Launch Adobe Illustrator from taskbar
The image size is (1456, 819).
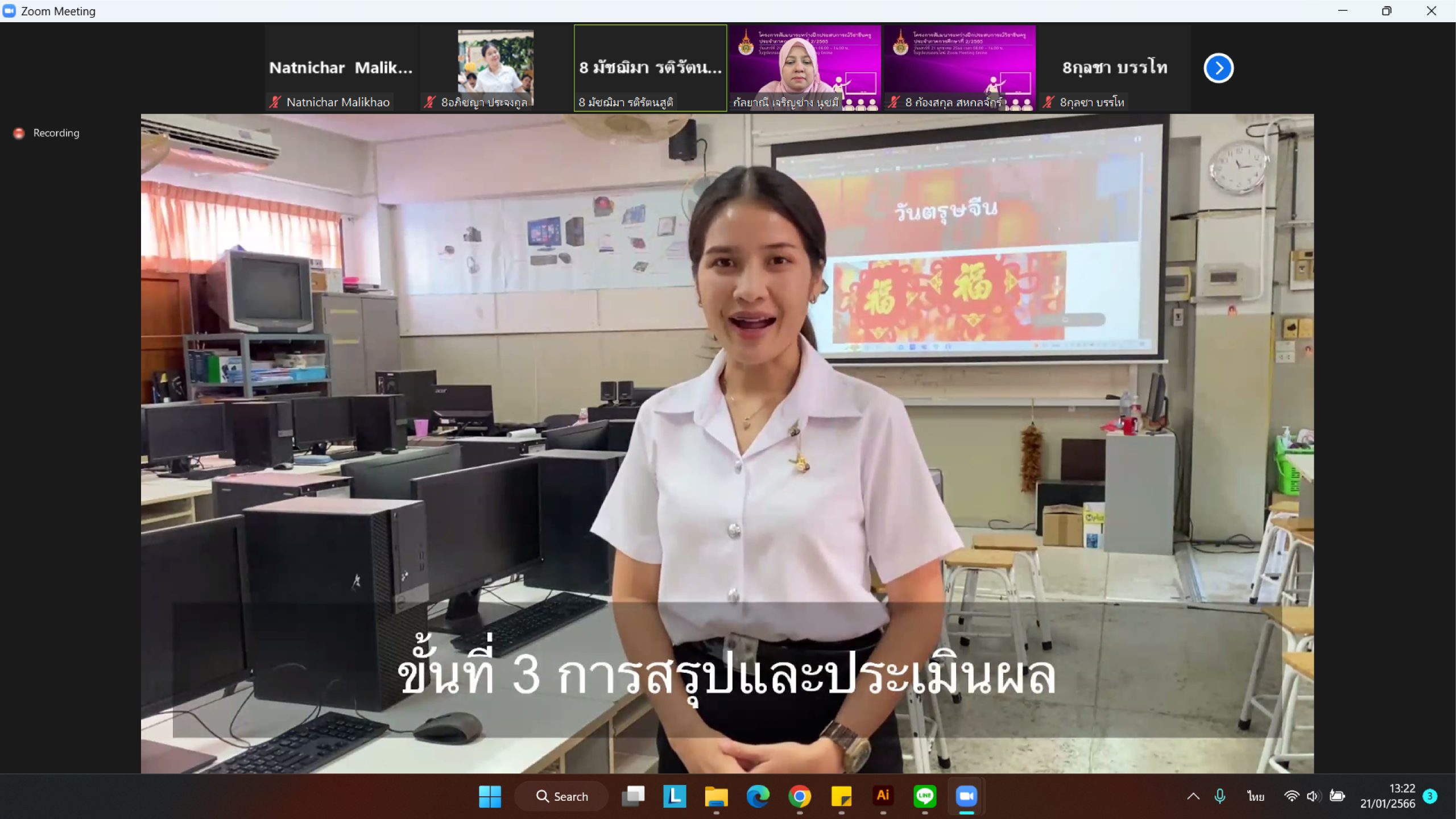pos(883,796)
